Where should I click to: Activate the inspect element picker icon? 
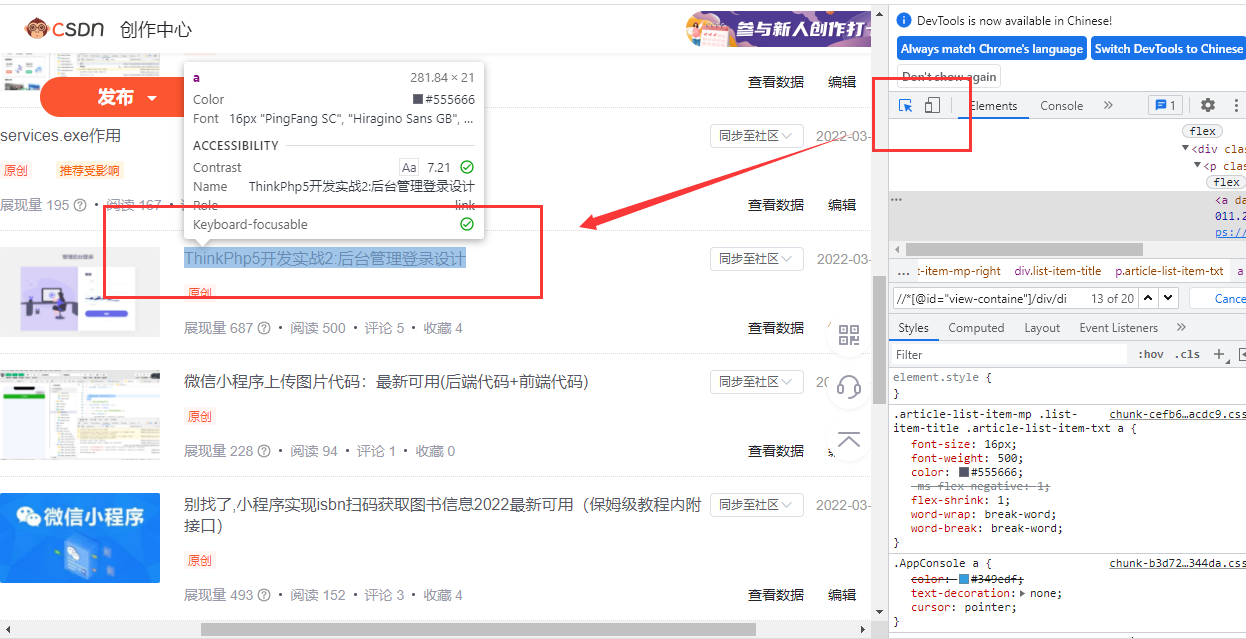click(x=906, y=105)
